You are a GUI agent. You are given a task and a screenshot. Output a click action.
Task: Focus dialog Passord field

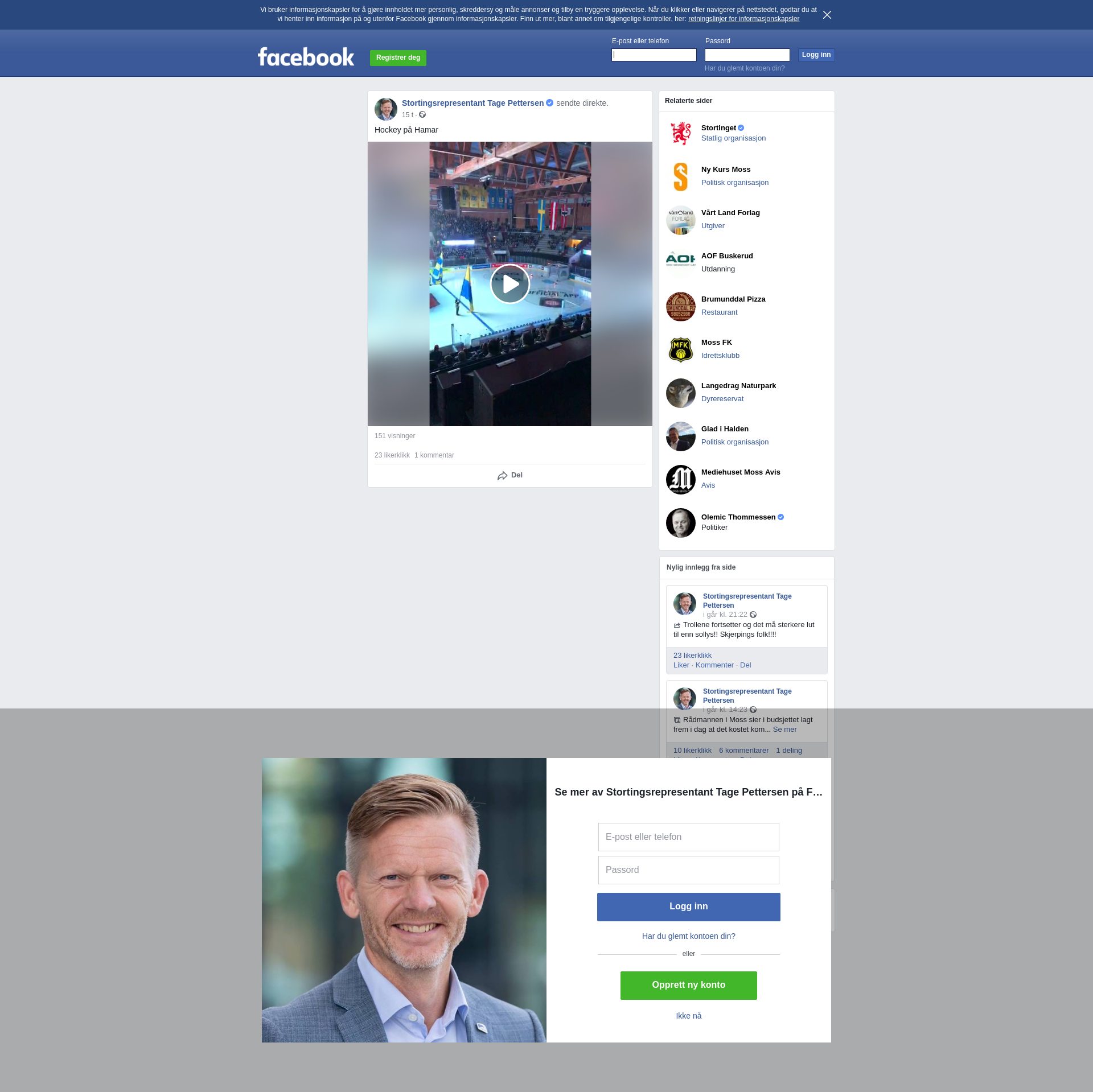coord(689,870)
